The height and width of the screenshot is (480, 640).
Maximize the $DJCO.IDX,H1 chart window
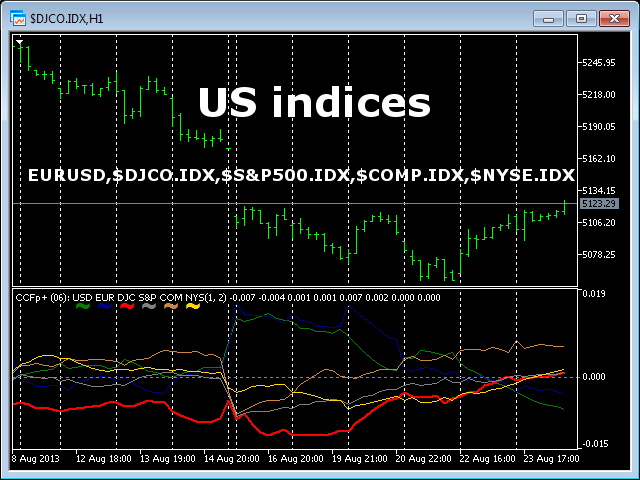tap(581, 19)
